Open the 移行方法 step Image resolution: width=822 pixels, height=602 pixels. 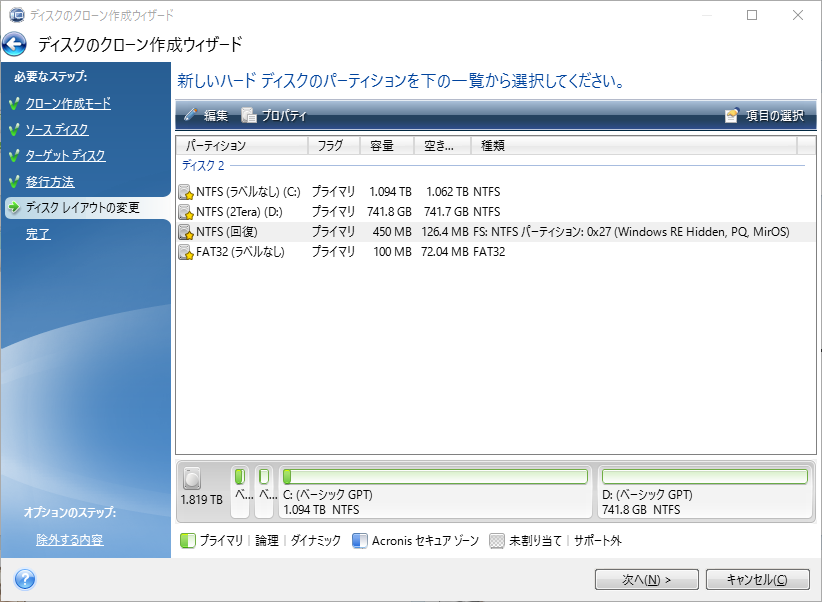pos(50,182)
